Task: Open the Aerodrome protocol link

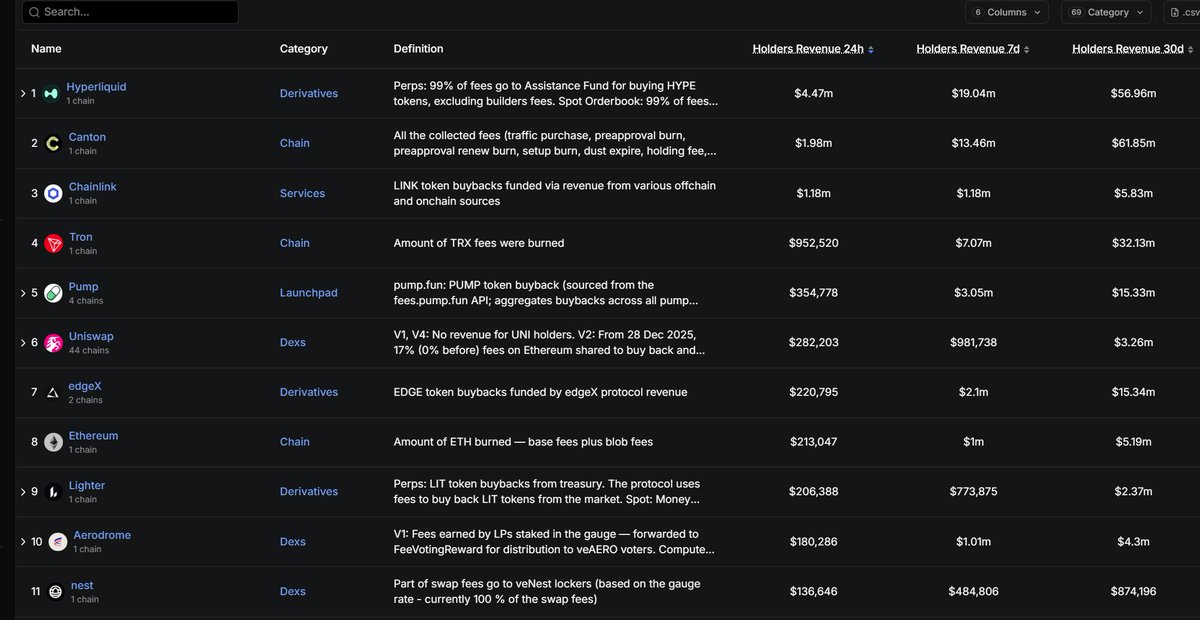Action: pos(102,535)
